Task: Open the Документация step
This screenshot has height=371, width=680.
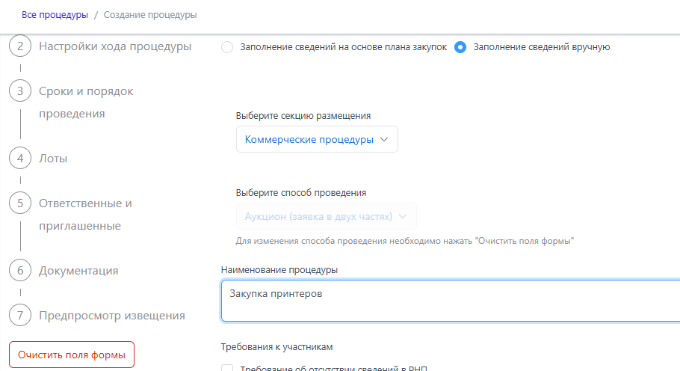Action: click(x=78, y=270)
